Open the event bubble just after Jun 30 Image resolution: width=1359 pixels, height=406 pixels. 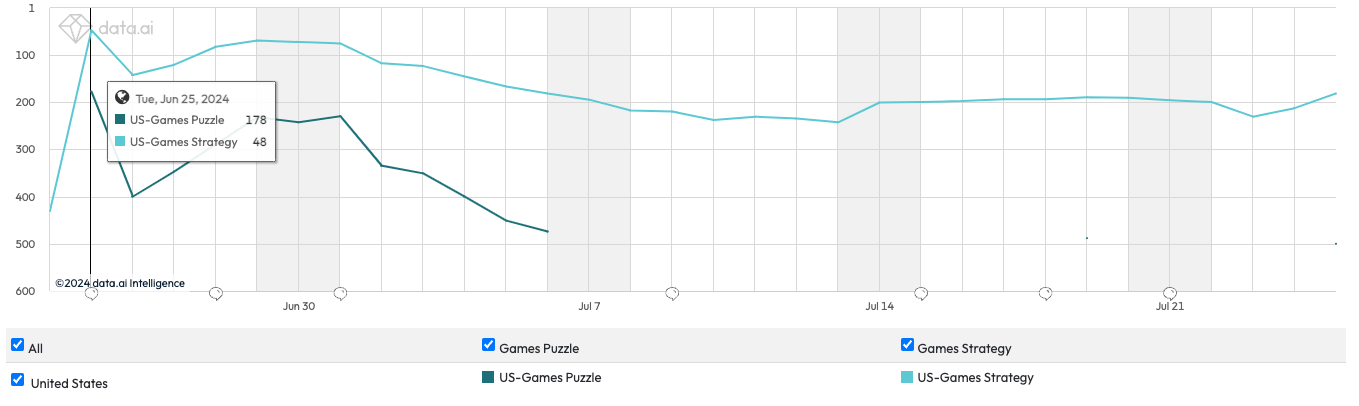(340, 293)
